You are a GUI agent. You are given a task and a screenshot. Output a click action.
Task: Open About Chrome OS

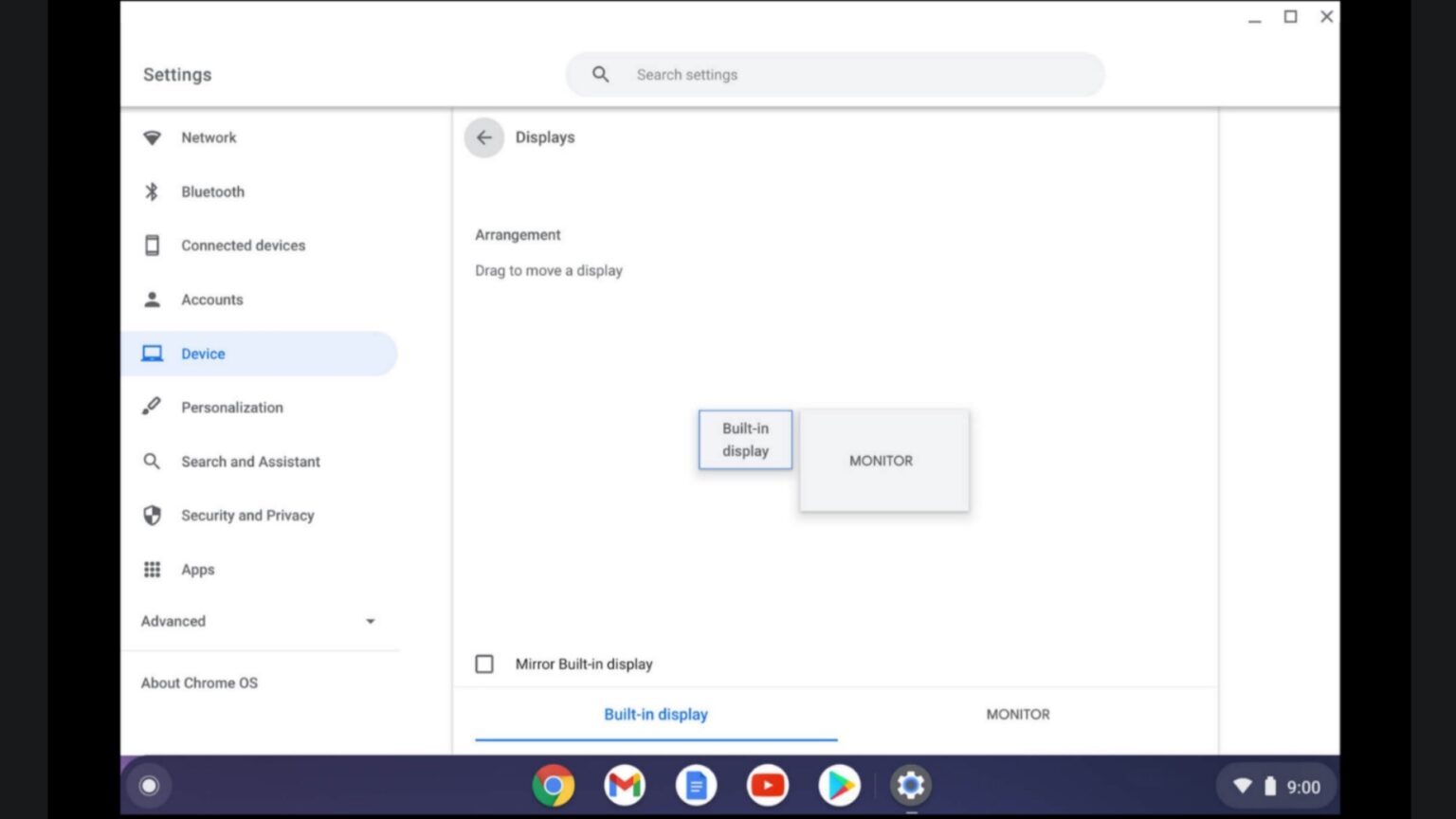[x=199, y=682]
